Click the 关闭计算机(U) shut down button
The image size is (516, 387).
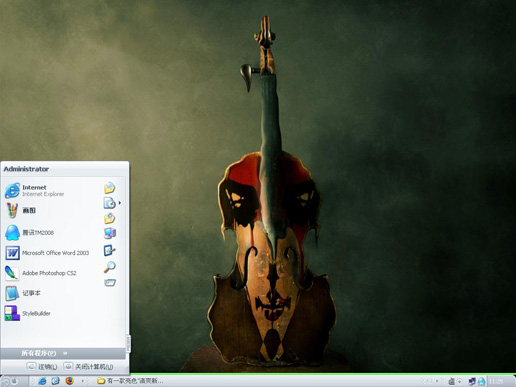coord(88,367)
